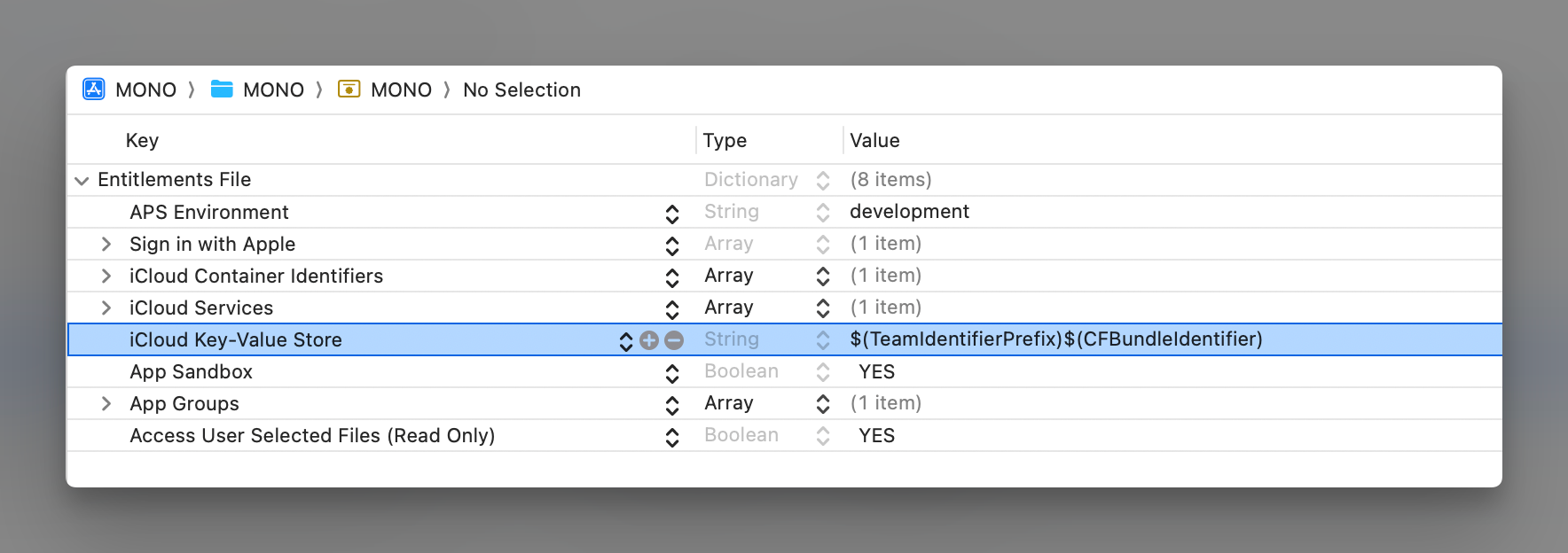The height and width of the screenshot is (553, 1568).
Task: Open key picker for APS Environment
Action: 672,214
